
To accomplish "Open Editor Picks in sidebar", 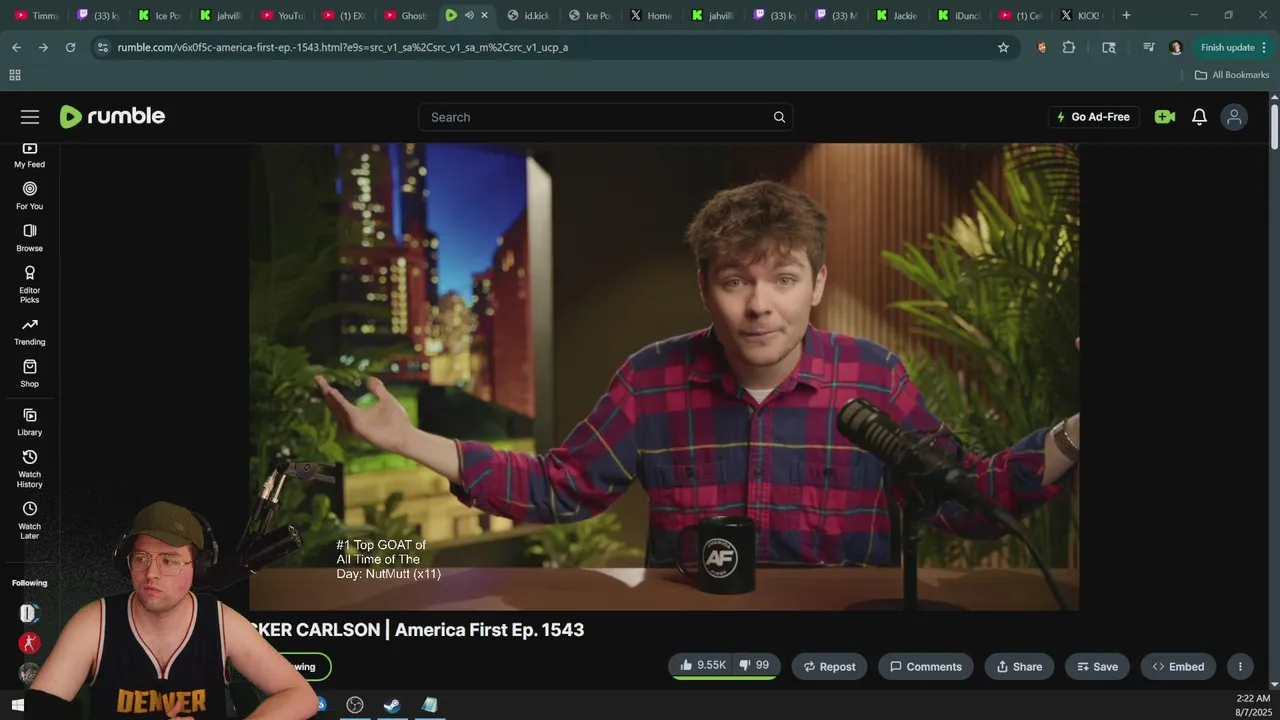I will tap(29, 284).
